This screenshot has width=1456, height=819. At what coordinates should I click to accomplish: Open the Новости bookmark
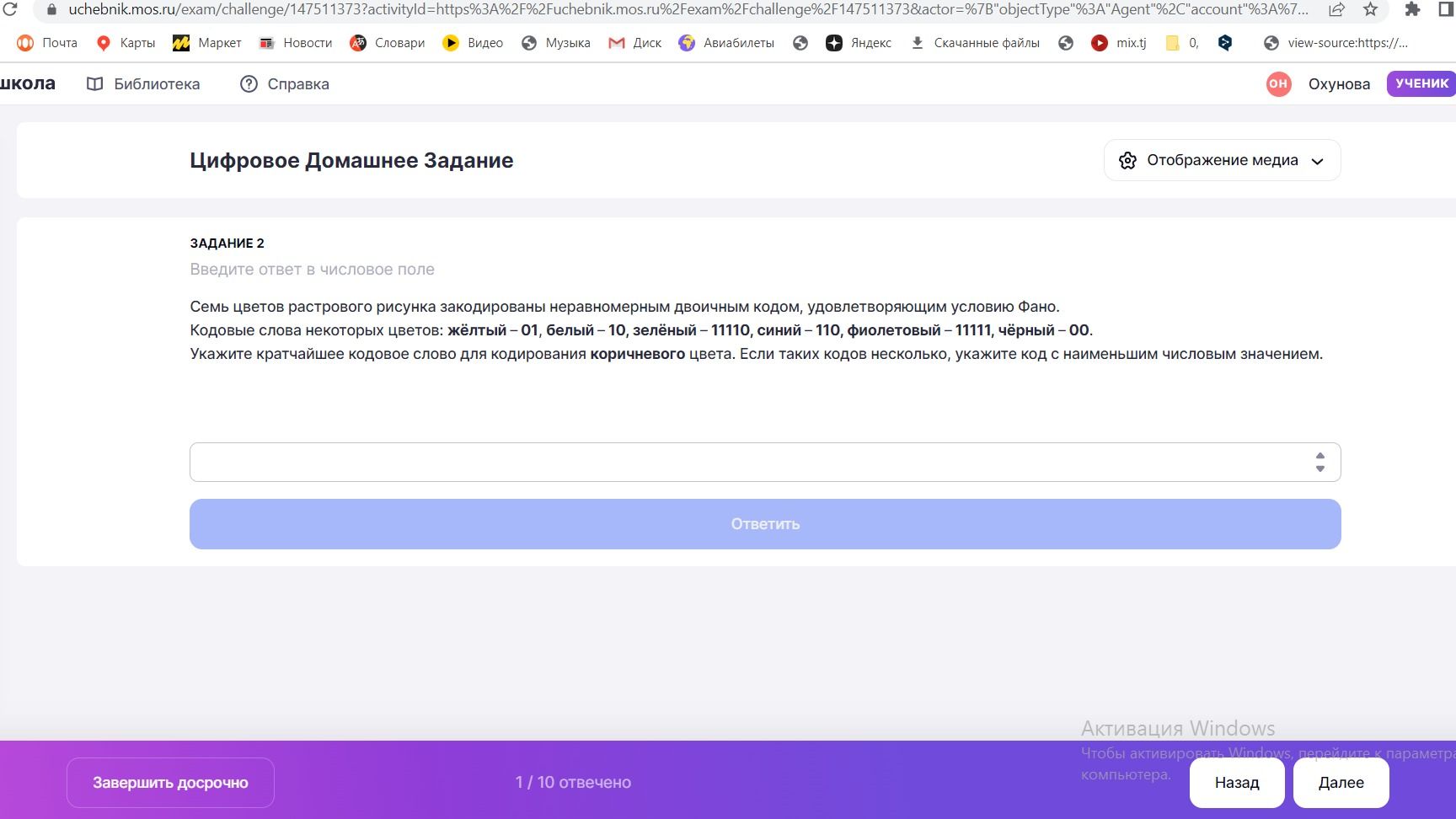tap(295, 43)
